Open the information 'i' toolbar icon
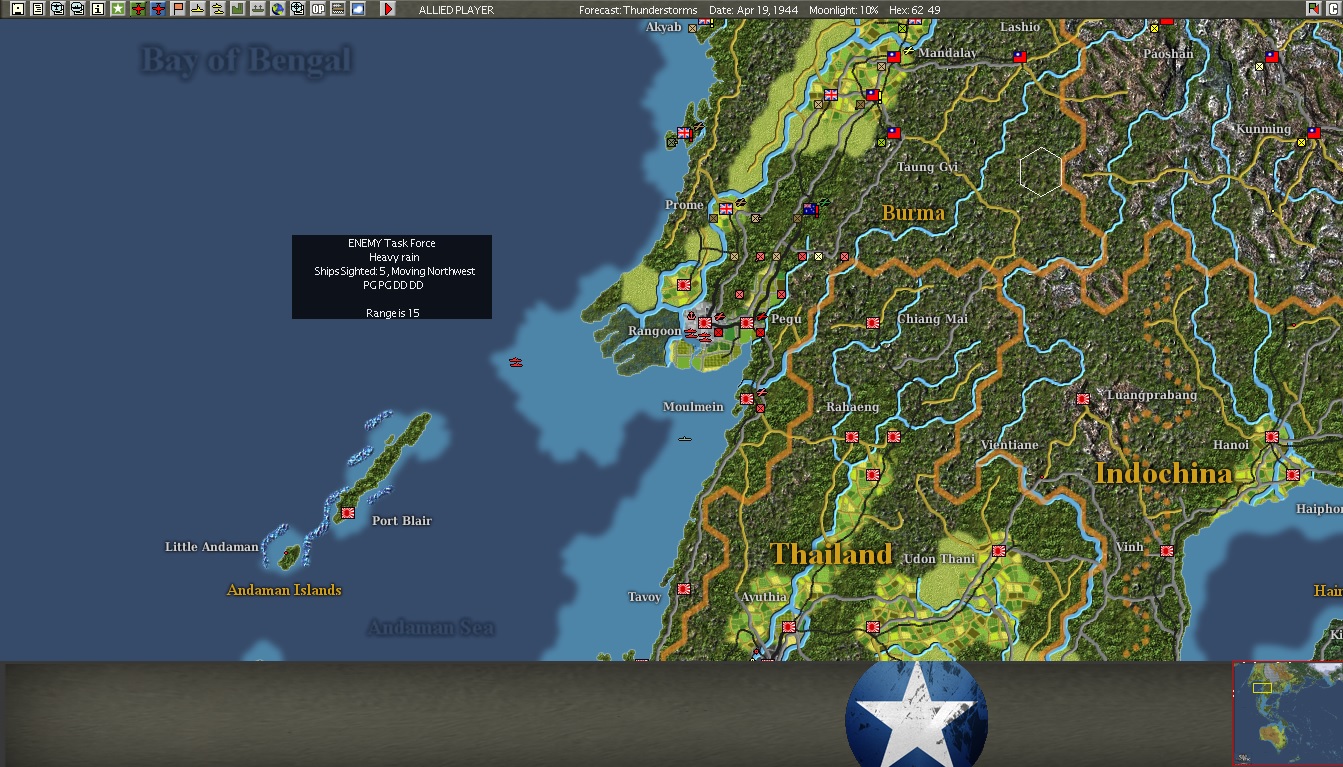1343x767 pixels. tap(97, 9)
